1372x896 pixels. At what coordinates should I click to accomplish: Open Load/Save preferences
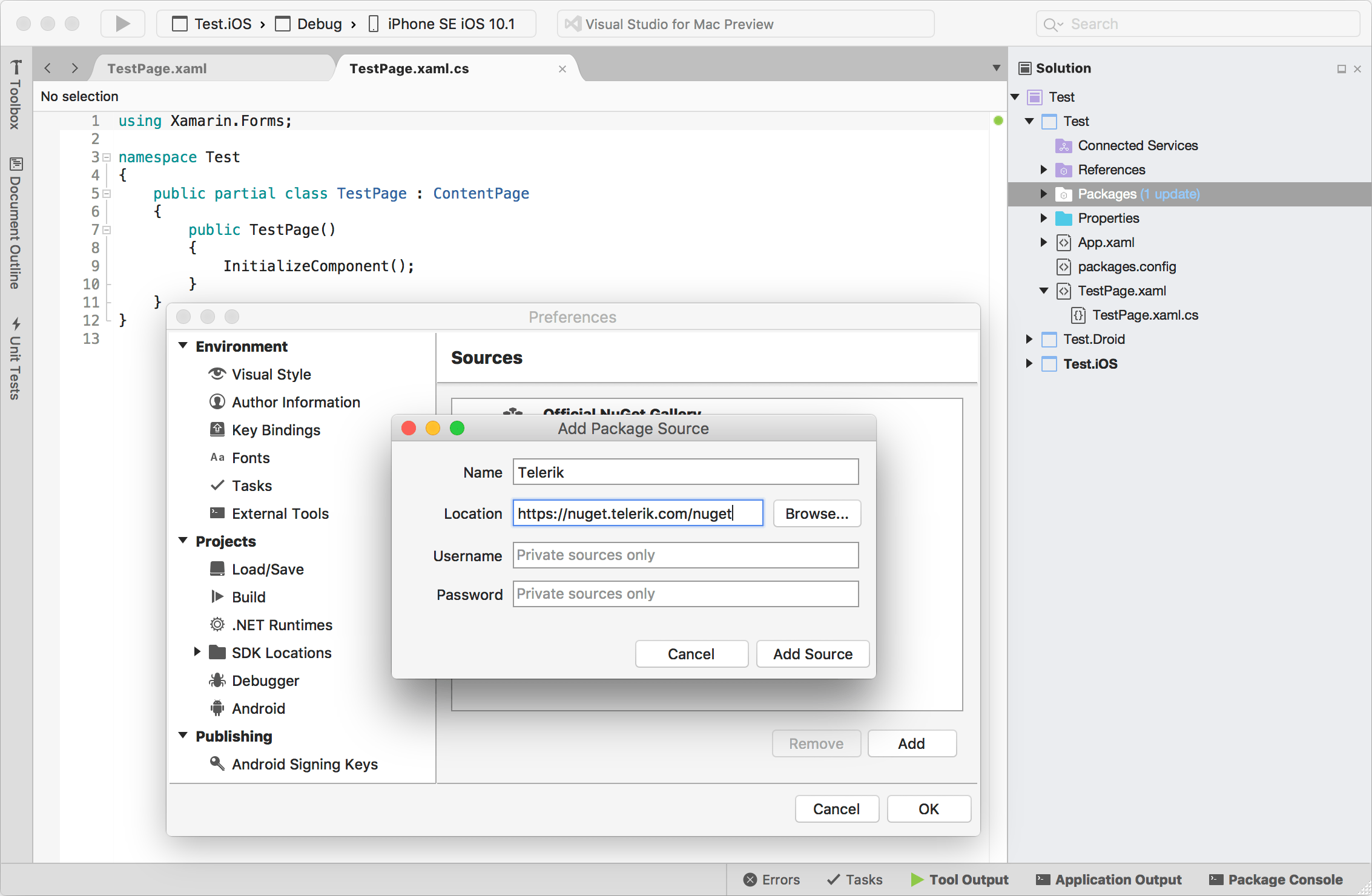(256, 569)
